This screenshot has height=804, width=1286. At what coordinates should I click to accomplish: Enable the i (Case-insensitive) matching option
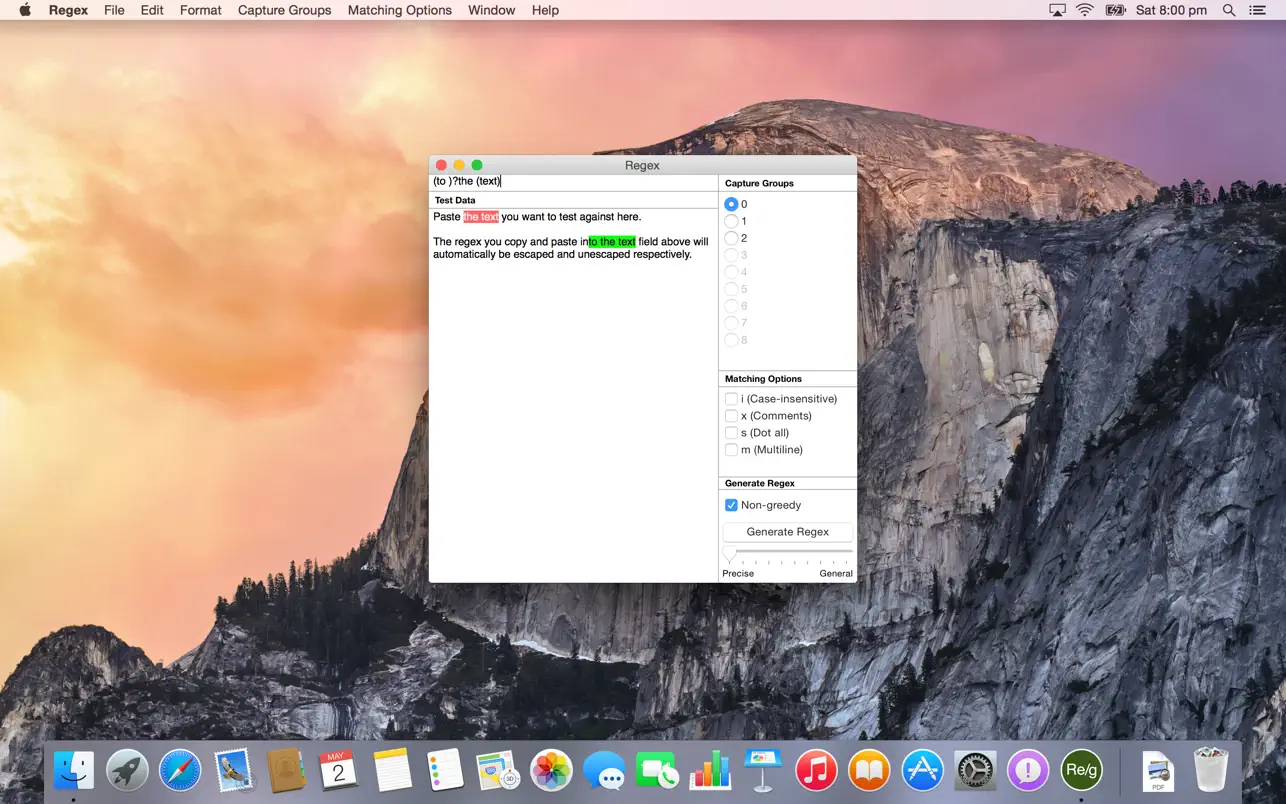click(731, 398)
